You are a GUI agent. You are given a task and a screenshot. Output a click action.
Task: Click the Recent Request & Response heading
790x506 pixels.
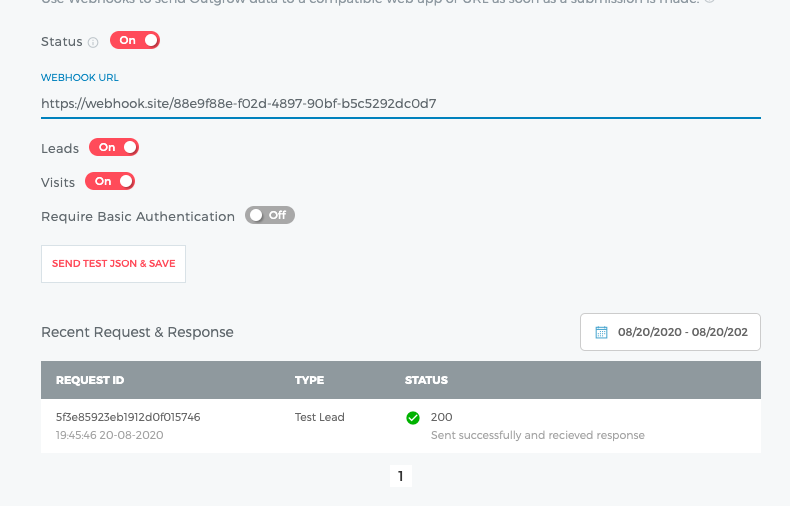(137, 332)
